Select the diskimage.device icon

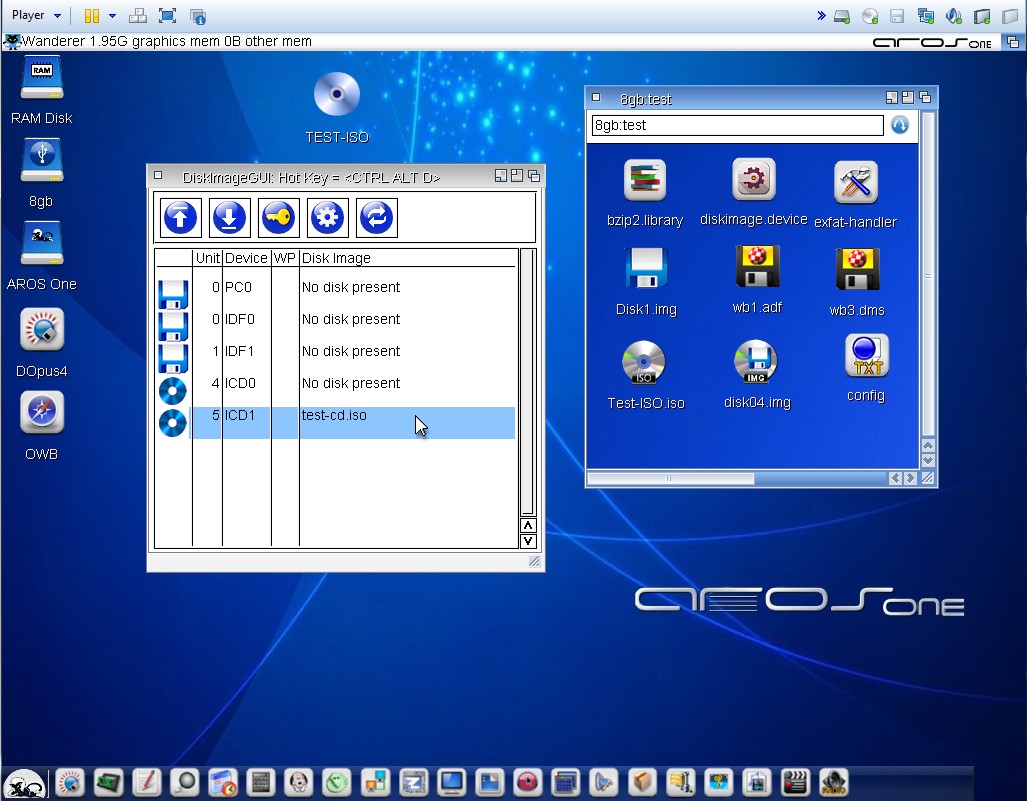[753, 181]
